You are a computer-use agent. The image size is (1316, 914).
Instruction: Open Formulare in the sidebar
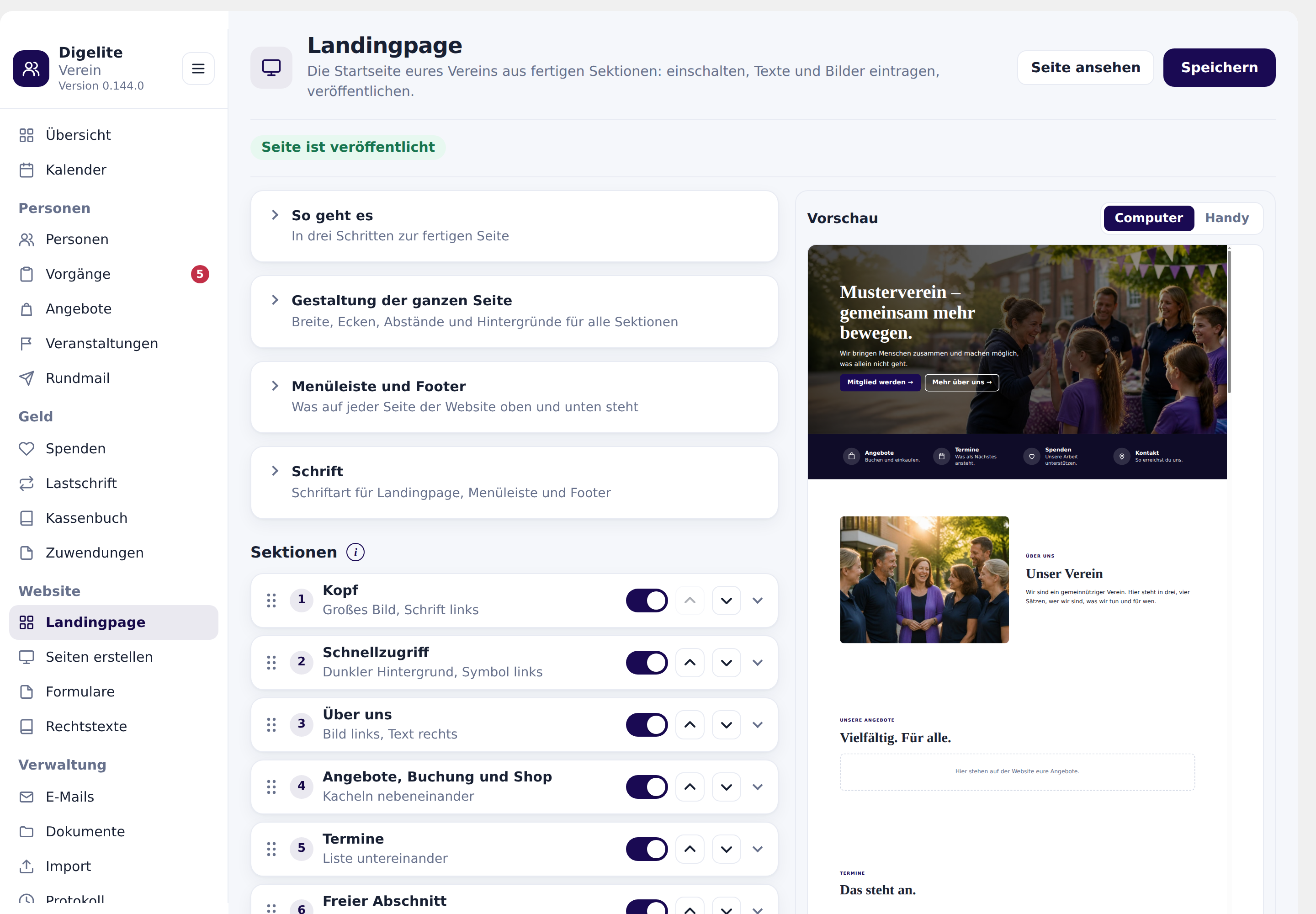point(113,692)
